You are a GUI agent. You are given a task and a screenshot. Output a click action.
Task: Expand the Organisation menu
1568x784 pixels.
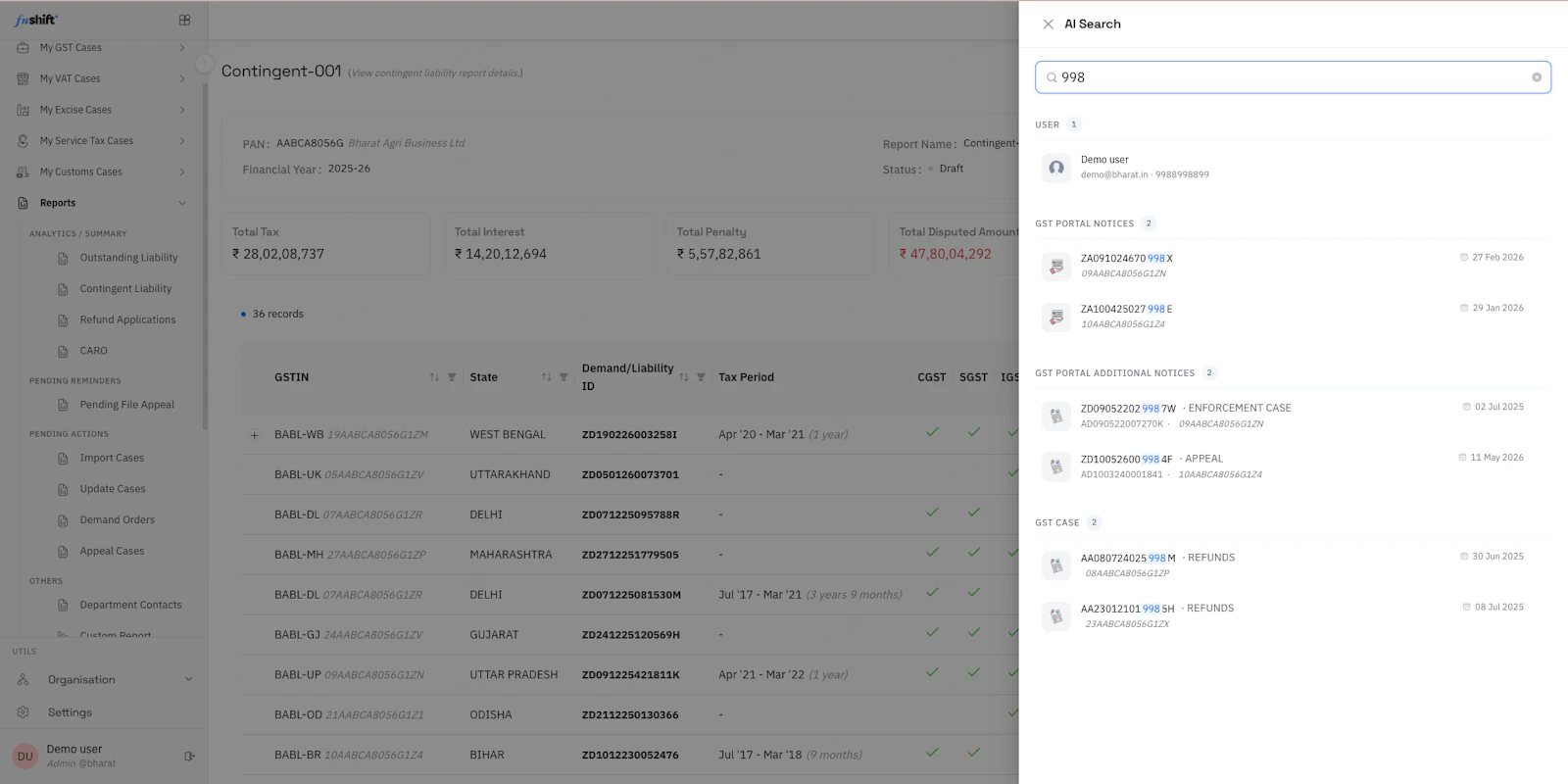[103, 679]
